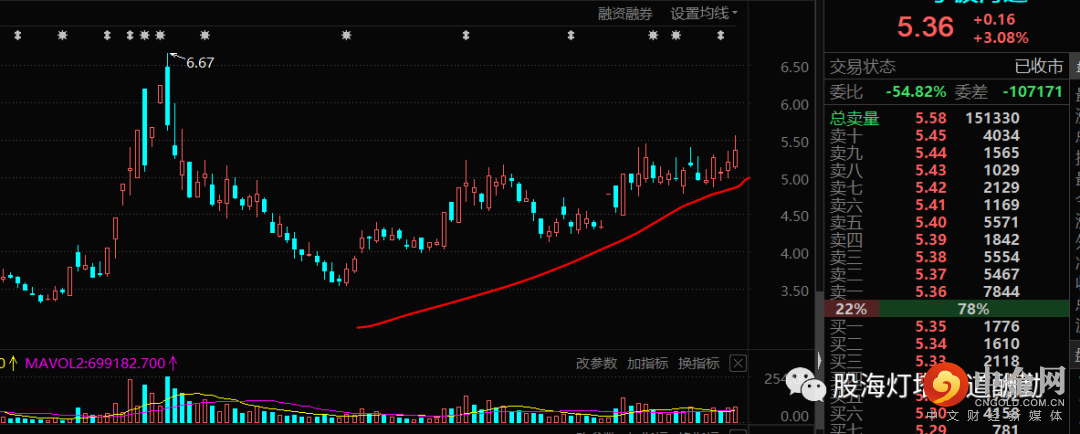Screen dimensions: 1080x434
Task: Click 加指标 to add indicator
Action: point(647,364)
